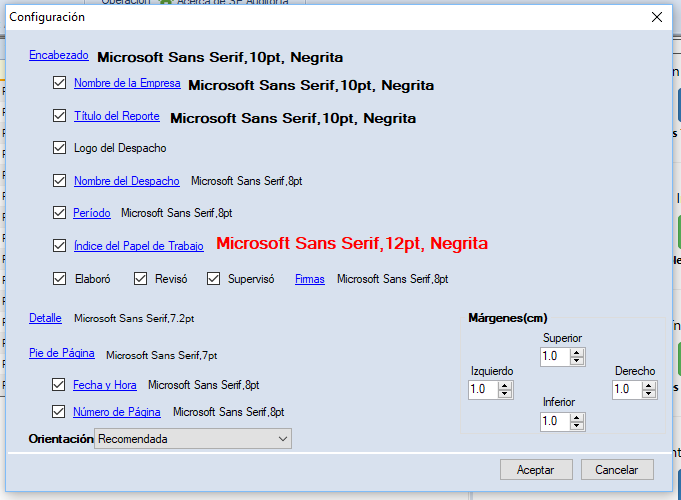Uncheck the Nombre de la Empresa checkbox
Image resolution: width=681 pixels, height=500 pixels.
click(x=60, y=84)
